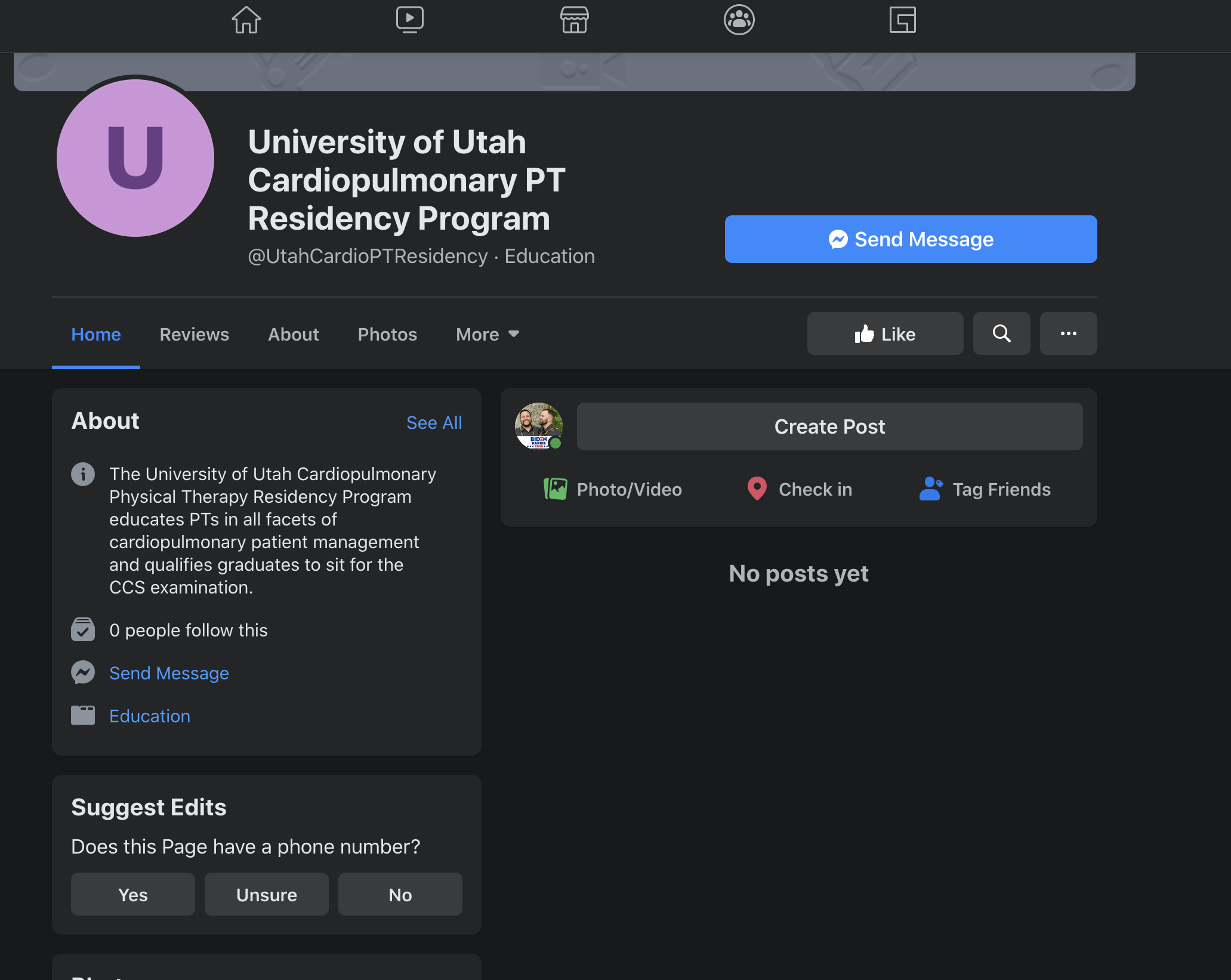Screen dimensions: 1231x980
Task: Click the About heading in left card
Action: click(106, 421)
